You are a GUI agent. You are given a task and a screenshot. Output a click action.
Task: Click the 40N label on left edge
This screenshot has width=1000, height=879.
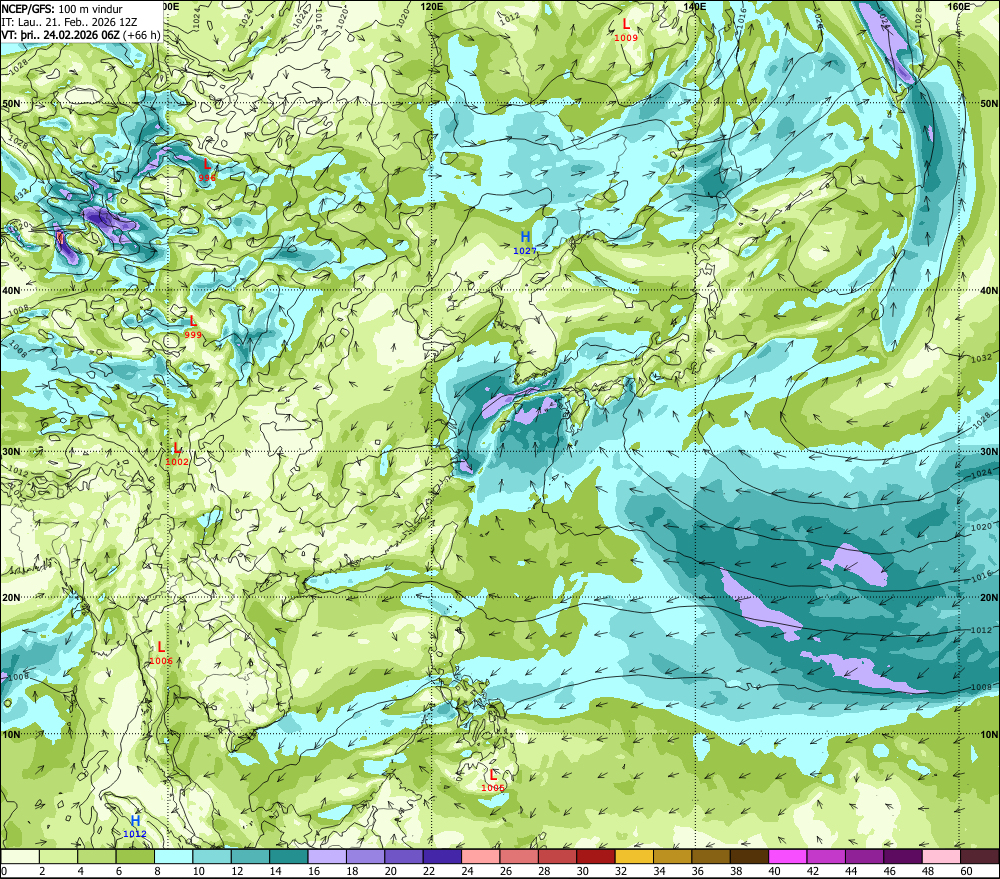click(11, 290)
